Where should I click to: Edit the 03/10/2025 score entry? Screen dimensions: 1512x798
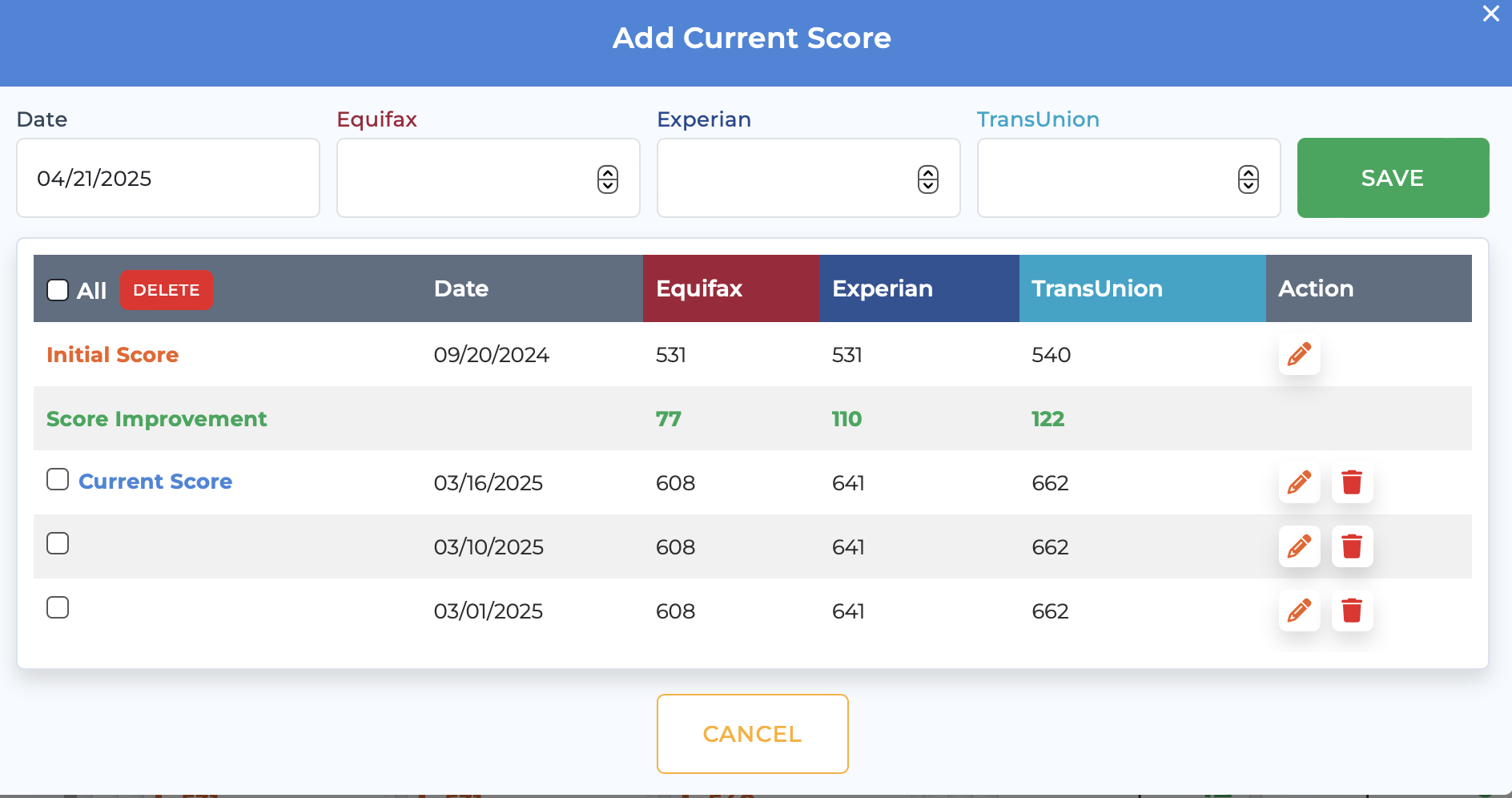pyautogui.click(x=1299, y=546)
